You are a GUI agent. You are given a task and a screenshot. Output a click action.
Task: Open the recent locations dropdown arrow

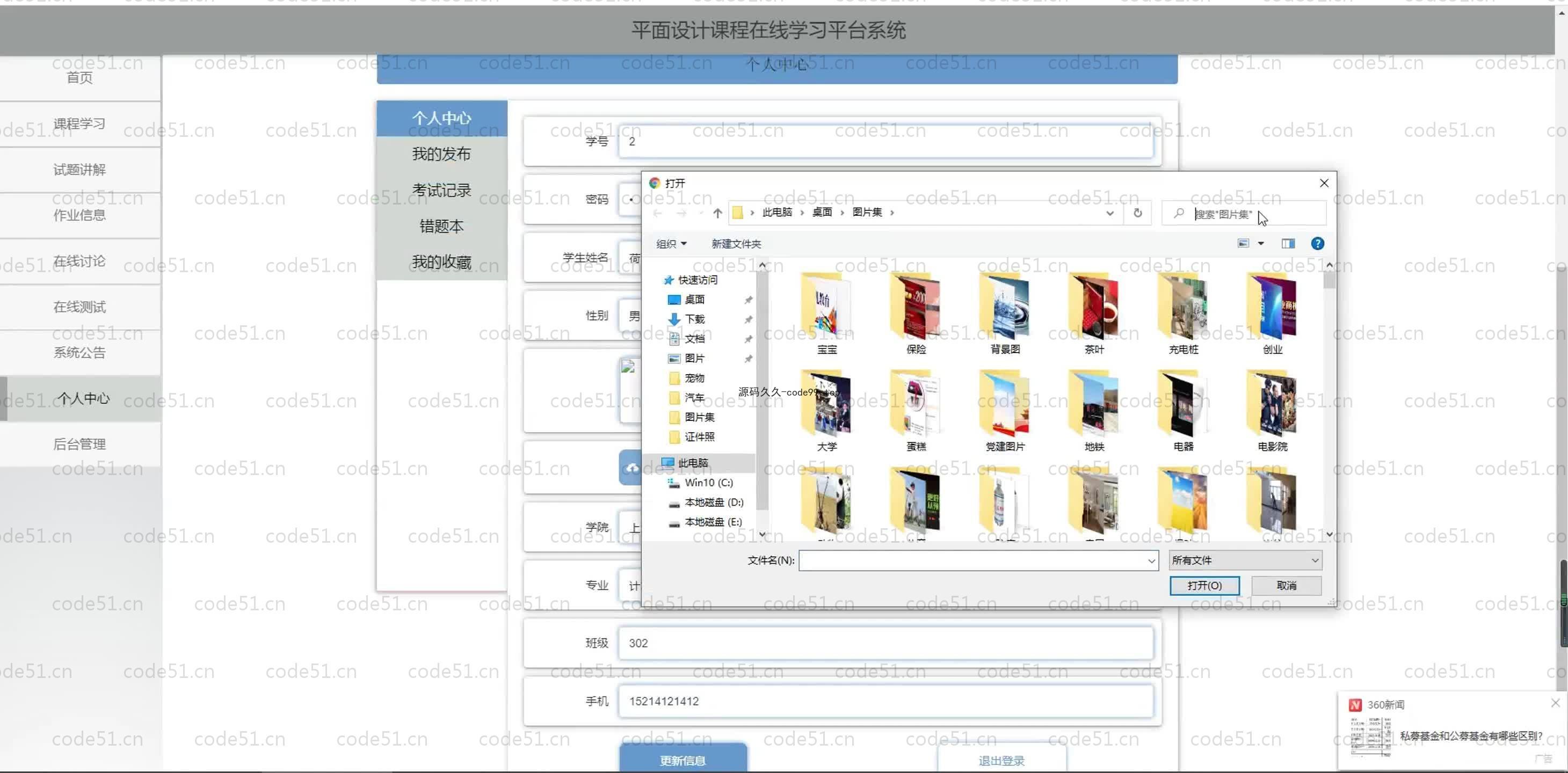[x=701, y=213]
